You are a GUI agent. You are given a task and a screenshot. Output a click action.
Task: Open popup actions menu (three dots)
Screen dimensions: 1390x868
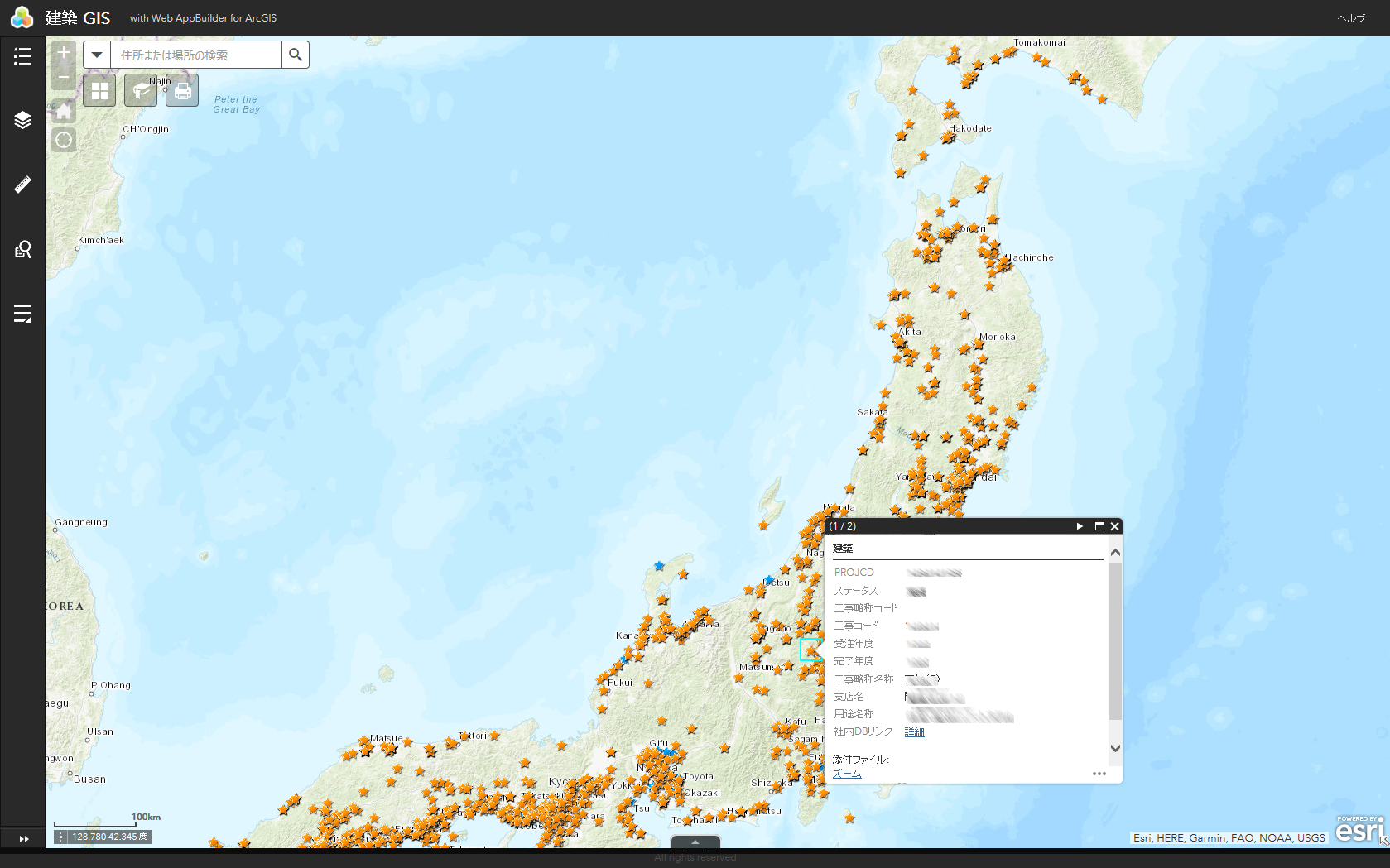tap(1099, 774)
